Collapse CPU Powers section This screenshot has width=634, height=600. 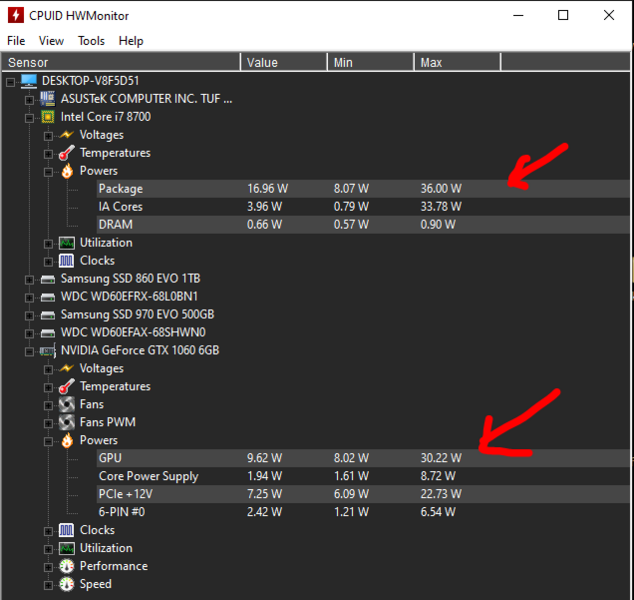48,172
